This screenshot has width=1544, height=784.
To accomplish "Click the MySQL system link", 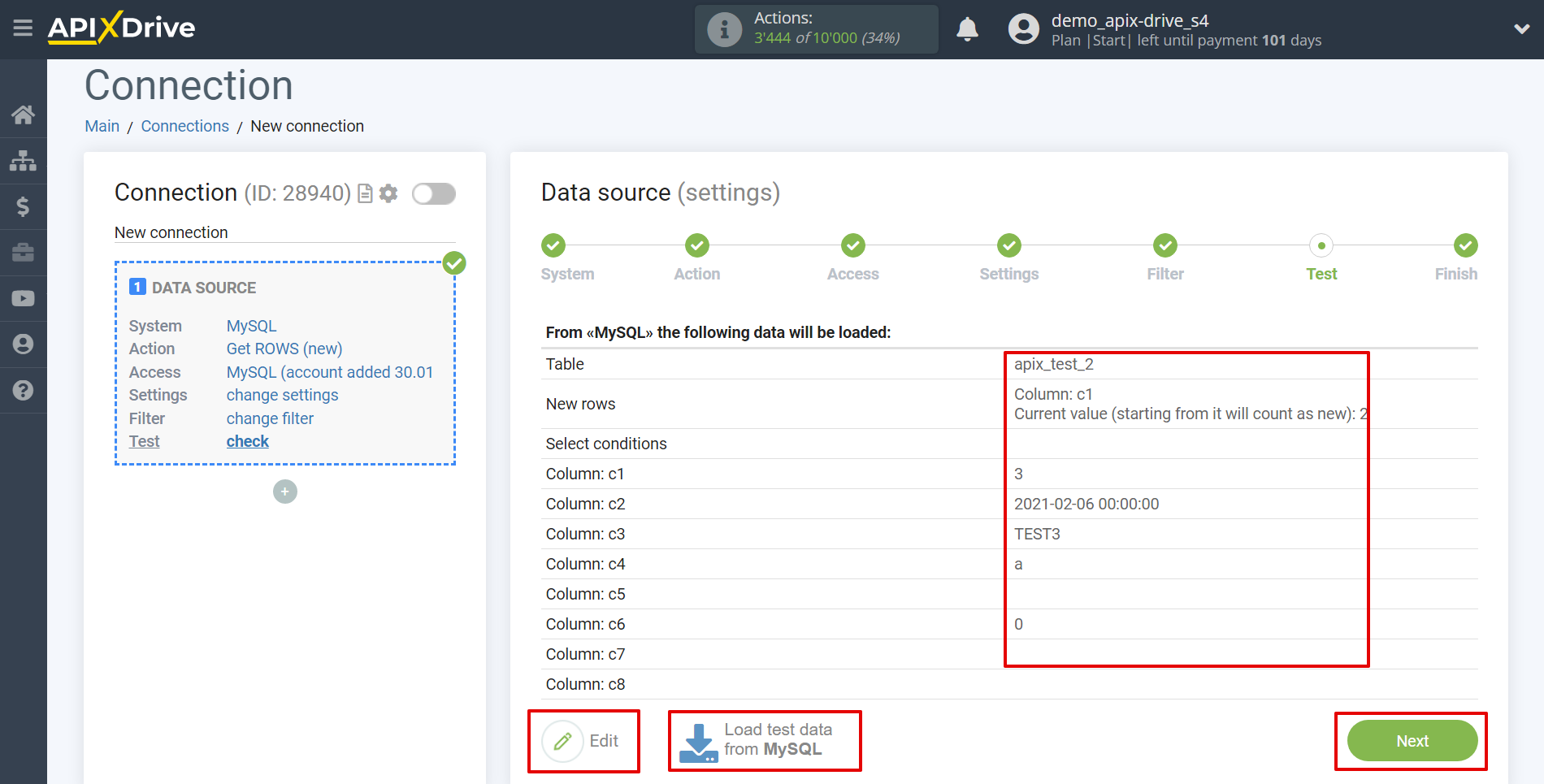I will click(x=251, y=326).
